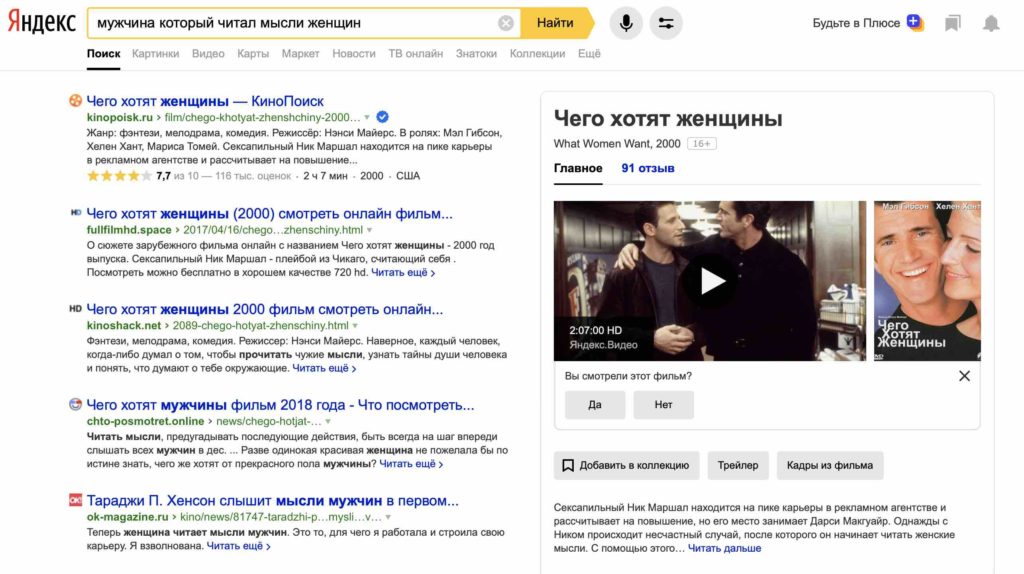This screenshot has width=1024, height=574.
Task: Switch to Картинки tab
Action: coord(155,54)
